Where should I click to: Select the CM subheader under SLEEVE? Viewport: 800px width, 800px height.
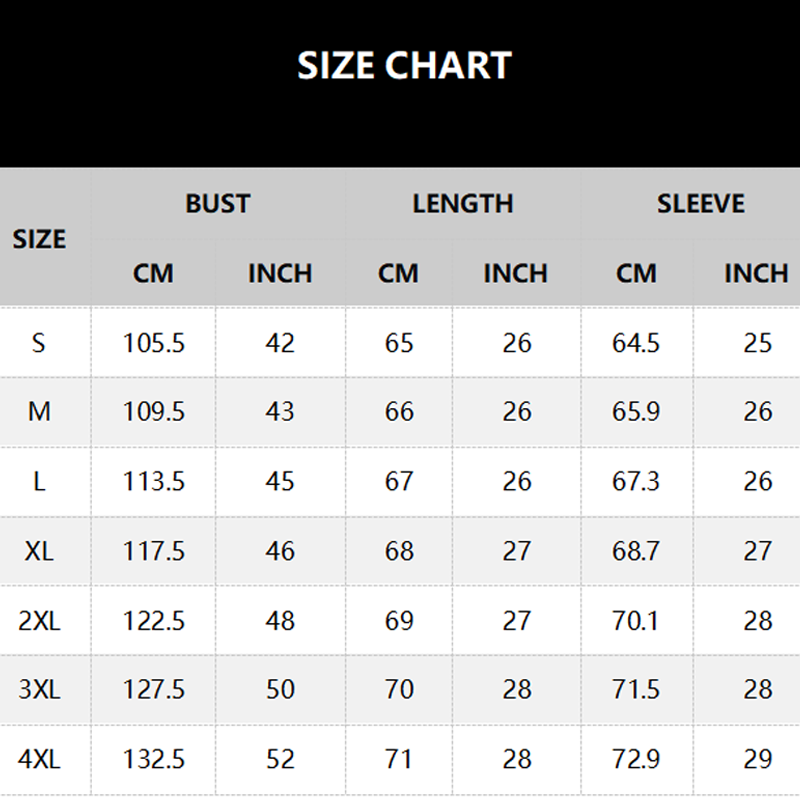click(x=636, y=273)
